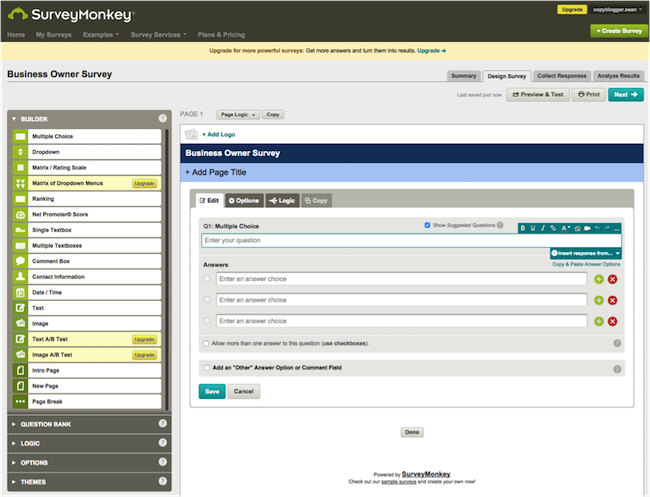Click the insert link icon in question toolbar
The height and width of the screenshot is (497, 650).
click(x=552, y=228)
